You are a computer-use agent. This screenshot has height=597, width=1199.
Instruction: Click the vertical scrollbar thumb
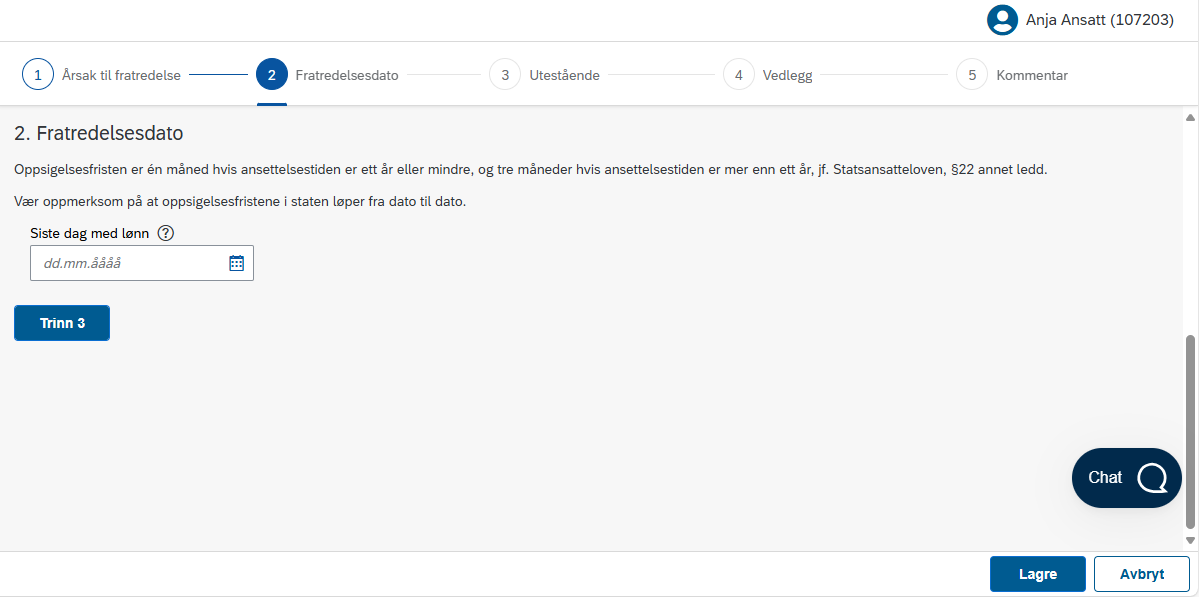tap(1189, 431)
